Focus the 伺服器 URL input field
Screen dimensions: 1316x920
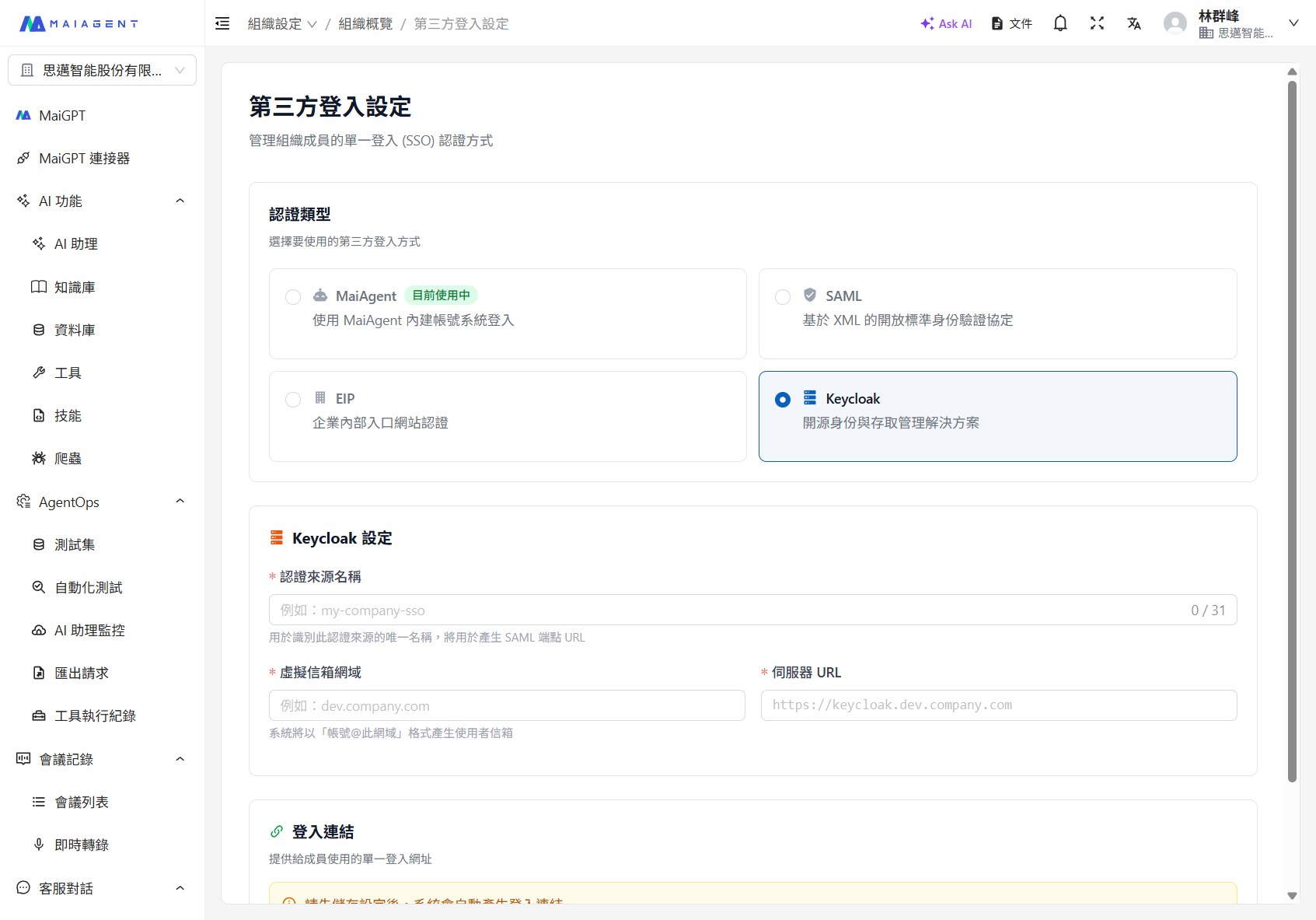(999, 705)
